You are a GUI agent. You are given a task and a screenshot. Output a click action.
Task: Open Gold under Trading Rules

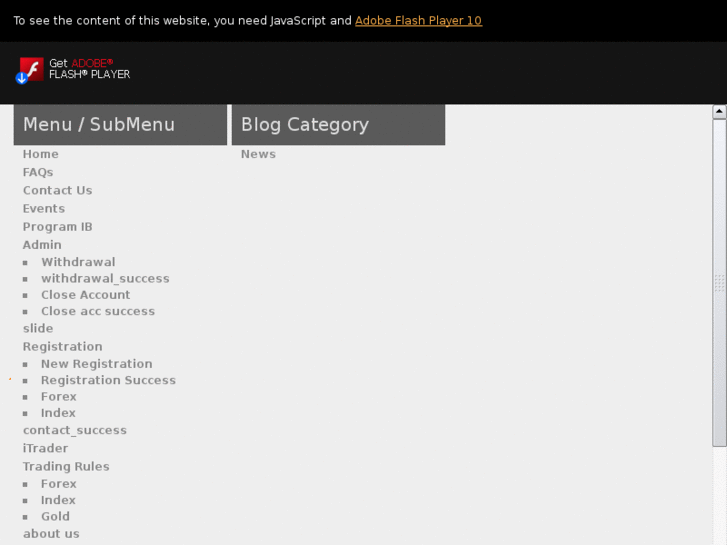55,517
